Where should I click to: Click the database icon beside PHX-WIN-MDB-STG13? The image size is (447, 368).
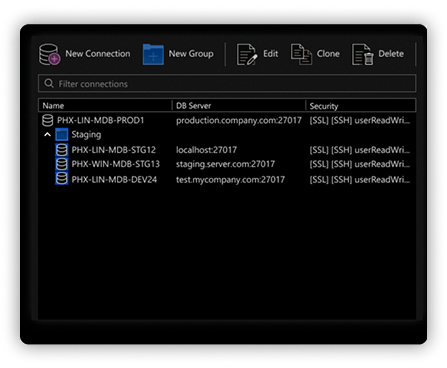pyautogui.click(x=62, y=164)
